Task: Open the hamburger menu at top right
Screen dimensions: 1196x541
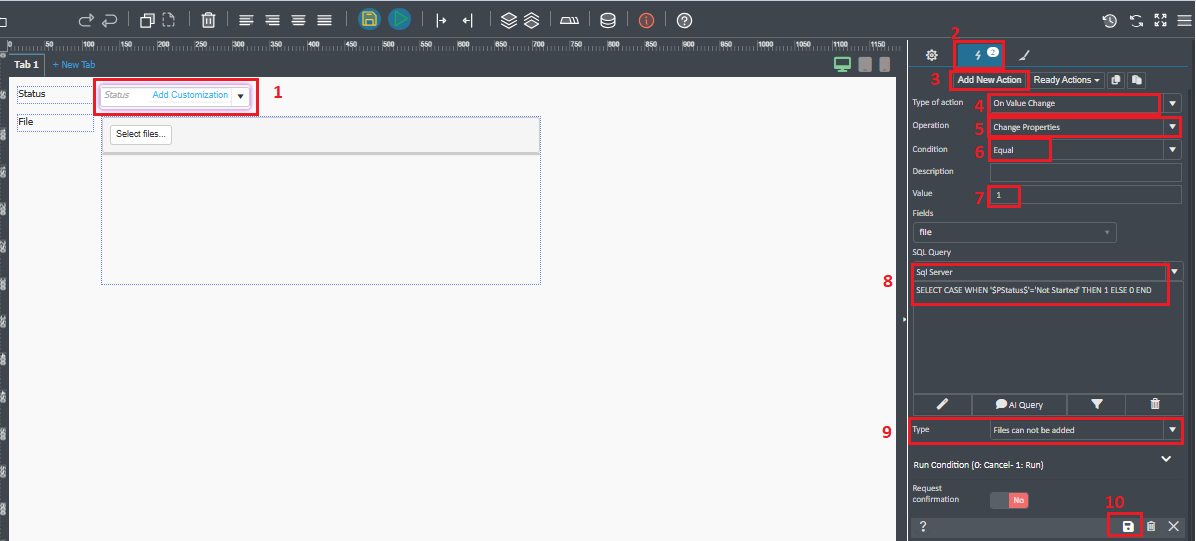Action: (x=1184, y=21)
